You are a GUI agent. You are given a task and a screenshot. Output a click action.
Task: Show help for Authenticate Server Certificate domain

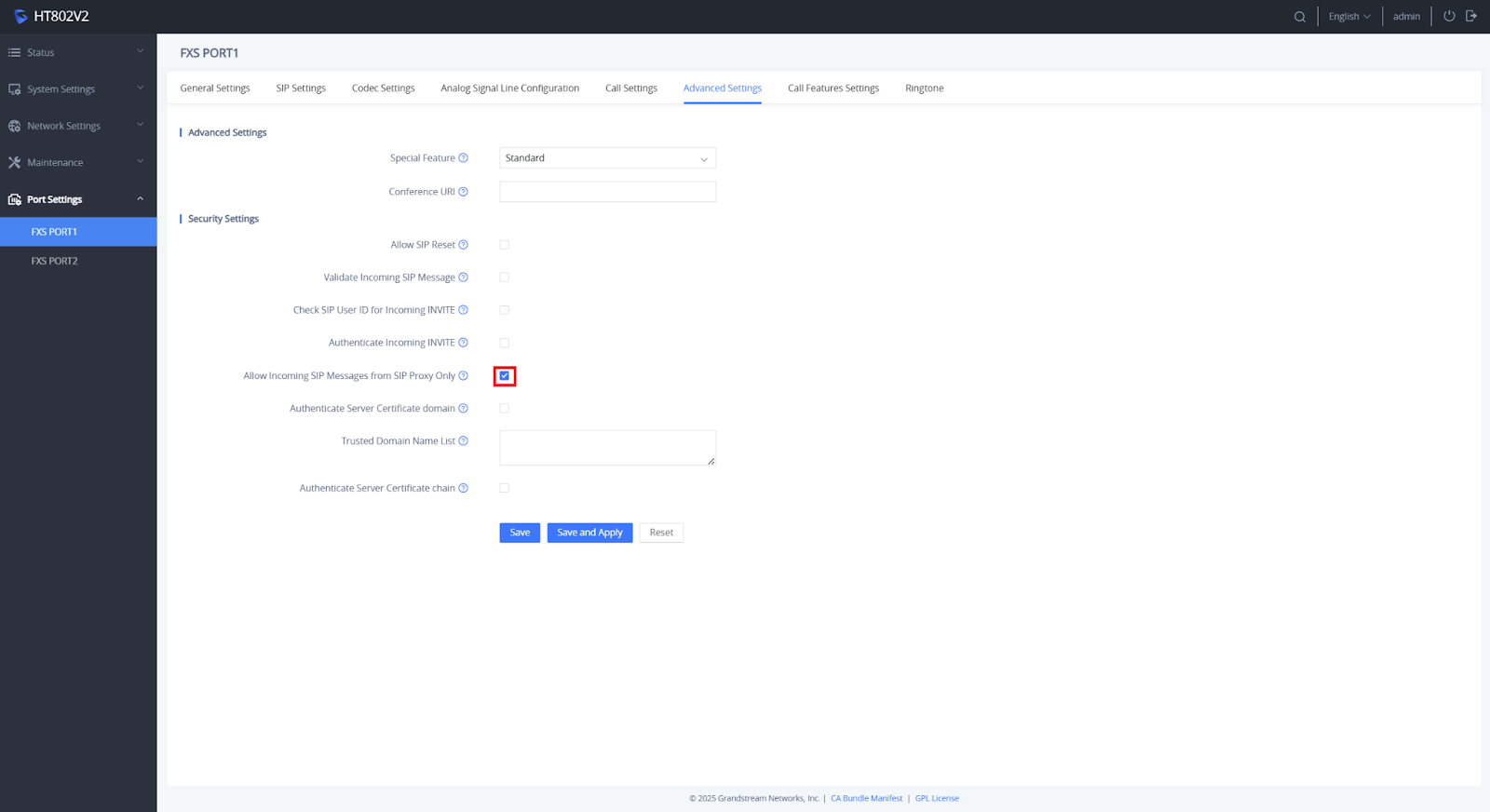point(463,409)
